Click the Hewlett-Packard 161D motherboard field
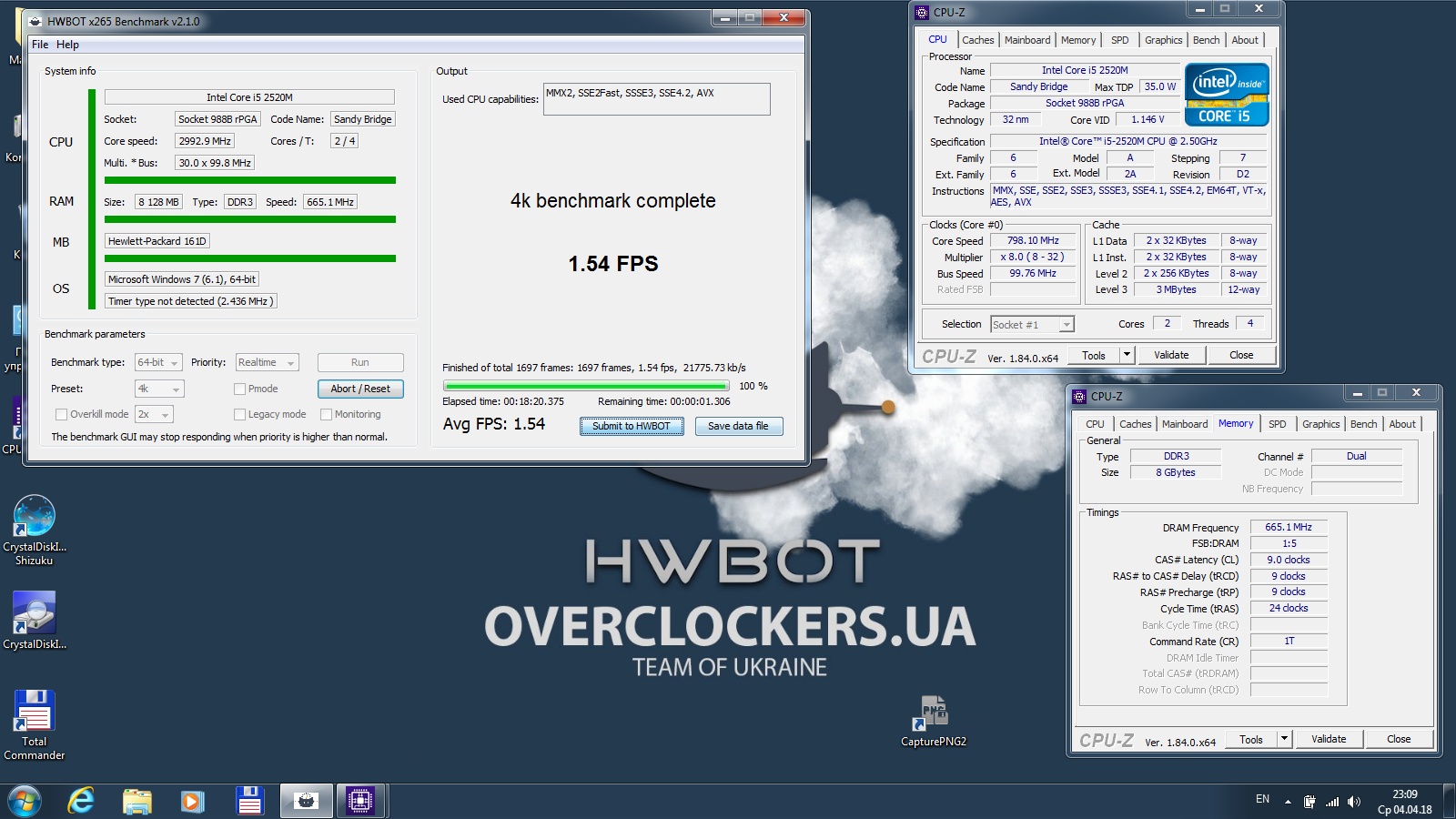 pos(157,241)
